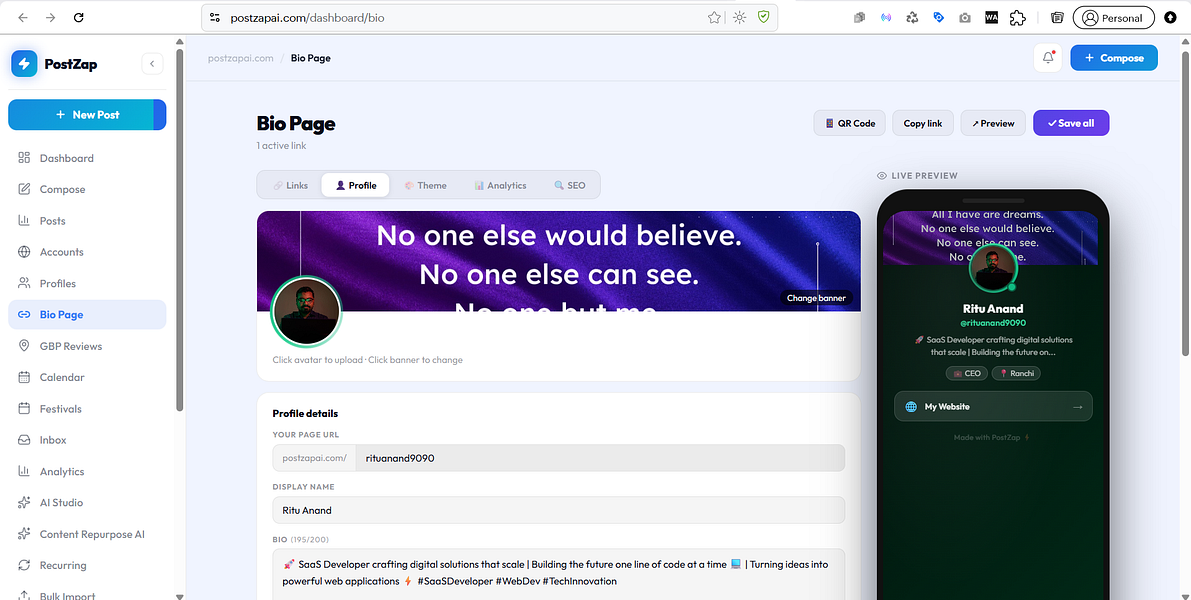Click the Change banner button
The height and width of the screenshot is (600, 1191).
[x=817, y=298]
